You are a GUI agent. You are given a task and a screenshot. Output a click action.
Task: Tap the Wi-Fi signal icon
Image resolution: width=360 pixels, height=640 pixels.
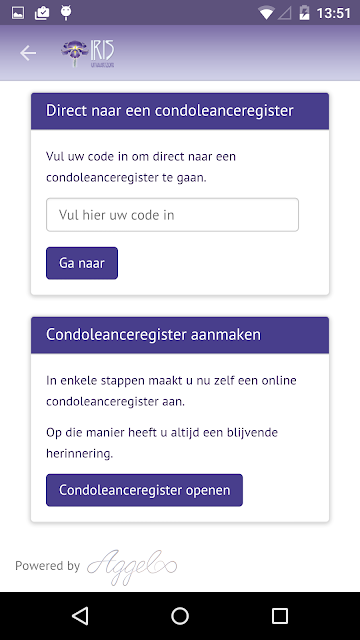[x=266, y=13]
